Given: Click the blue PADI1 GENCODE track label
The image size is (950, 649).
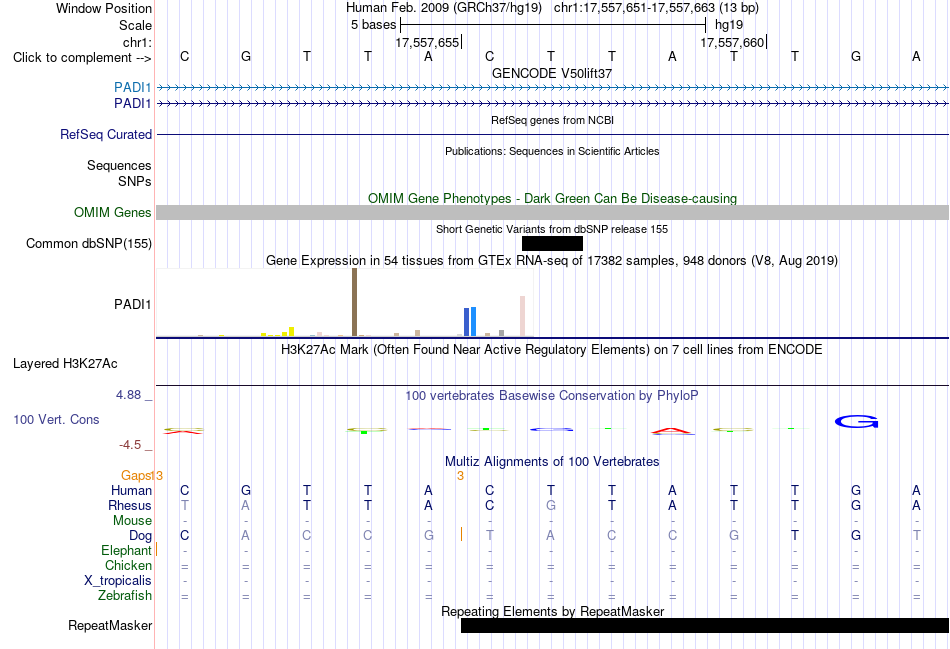Looking at the screenshot, I should [132, 87].
